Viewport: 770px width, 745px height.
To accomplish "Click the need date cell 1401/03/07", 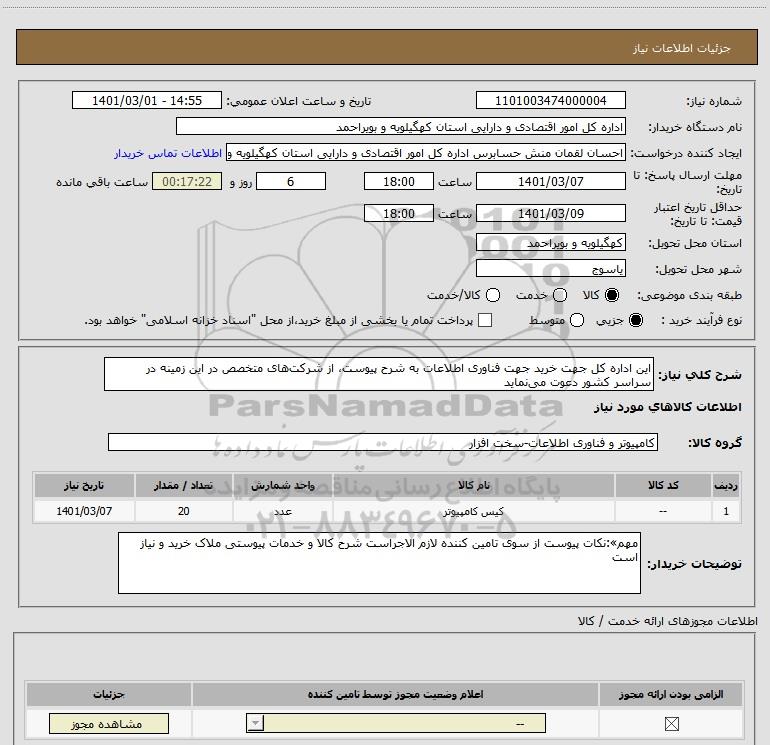I will coord(84,511).
